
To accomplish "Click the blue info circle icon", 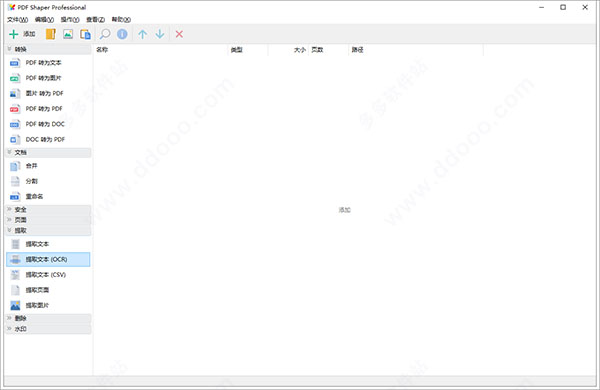I will pyautogui.click(x=122, y=34).
